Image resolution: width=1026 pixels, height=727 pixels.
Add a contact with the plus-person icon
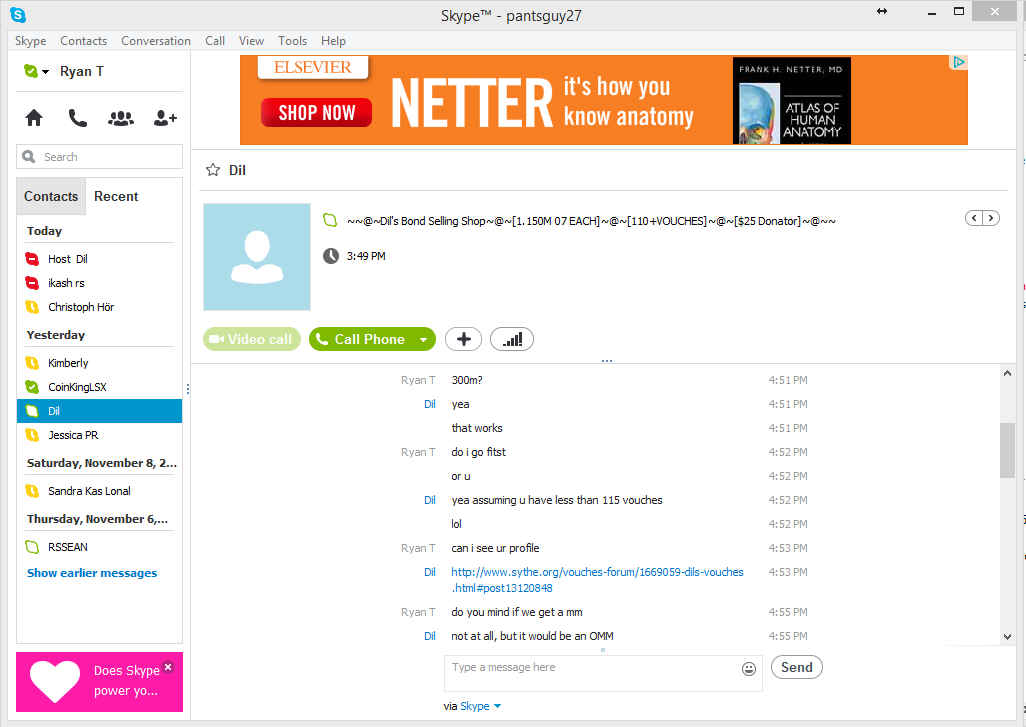click(165, 118)
